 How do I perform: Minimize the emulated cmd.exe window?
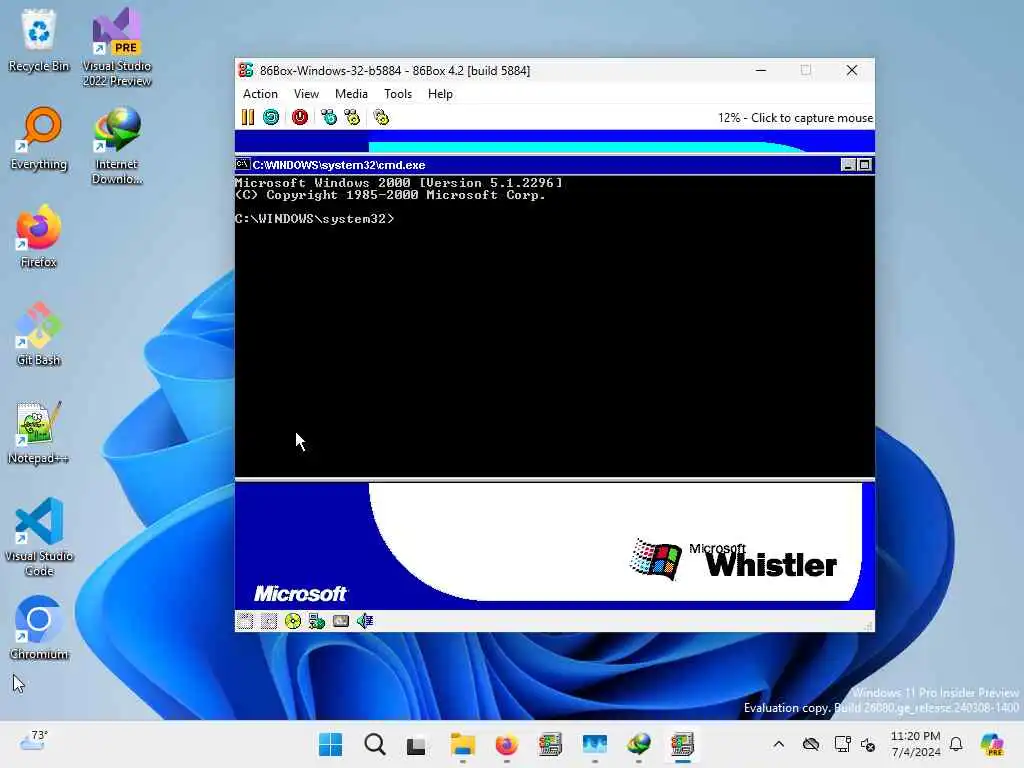point(848,165)
